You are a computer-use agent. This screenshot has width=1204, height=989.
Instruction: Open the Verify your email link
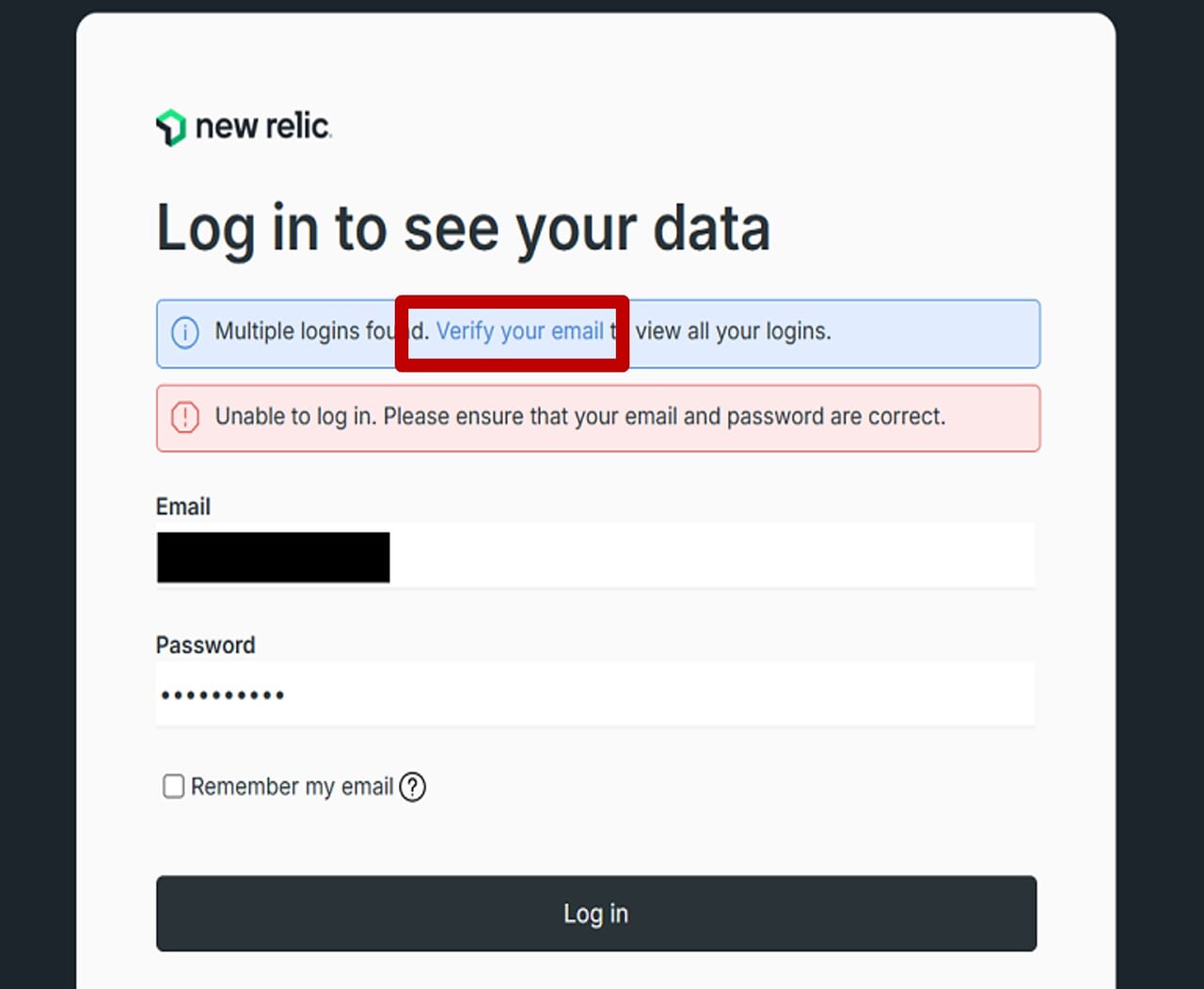tap(519, 331)
